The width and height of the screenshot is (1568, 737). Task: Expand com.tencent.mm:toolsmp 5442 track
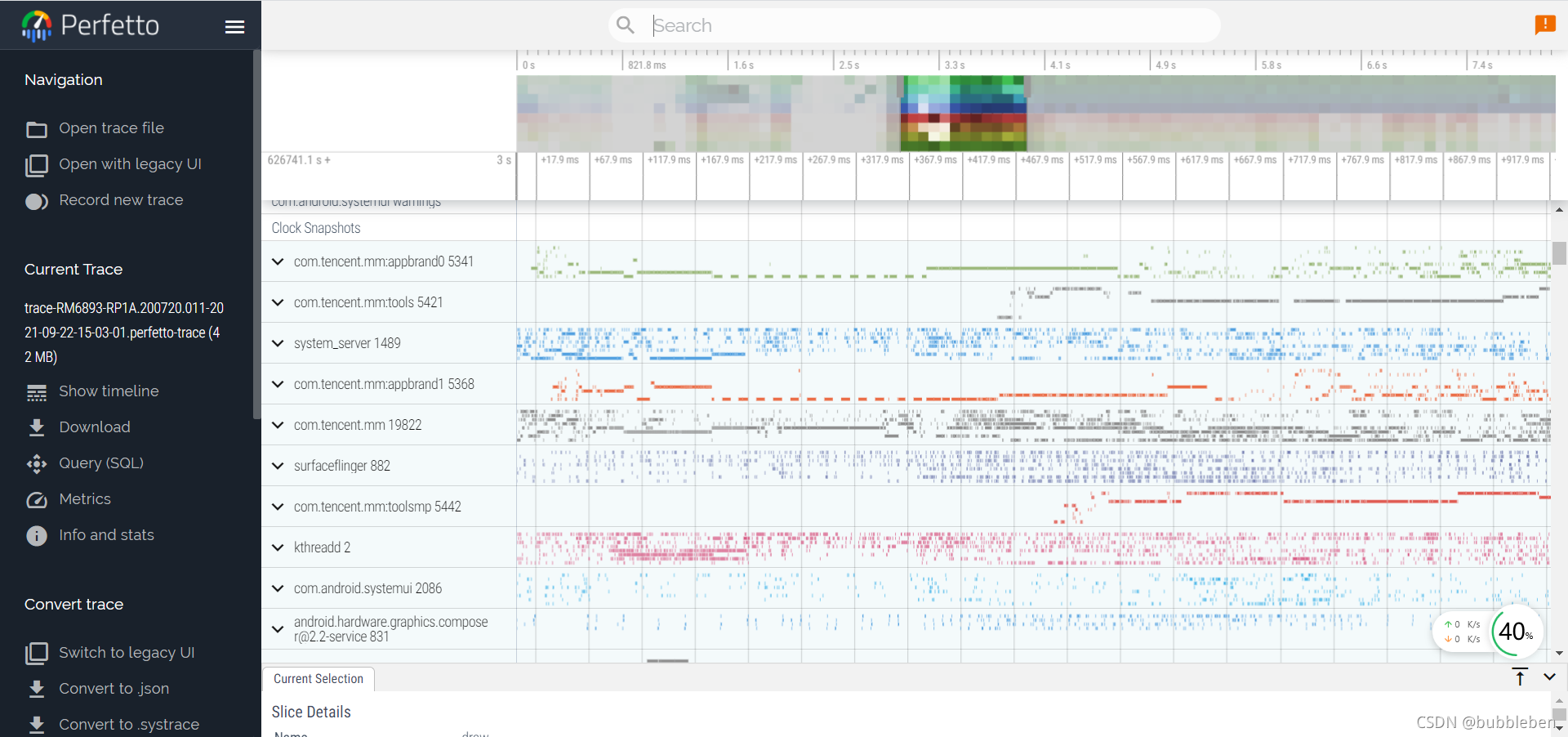pos(278,507)
